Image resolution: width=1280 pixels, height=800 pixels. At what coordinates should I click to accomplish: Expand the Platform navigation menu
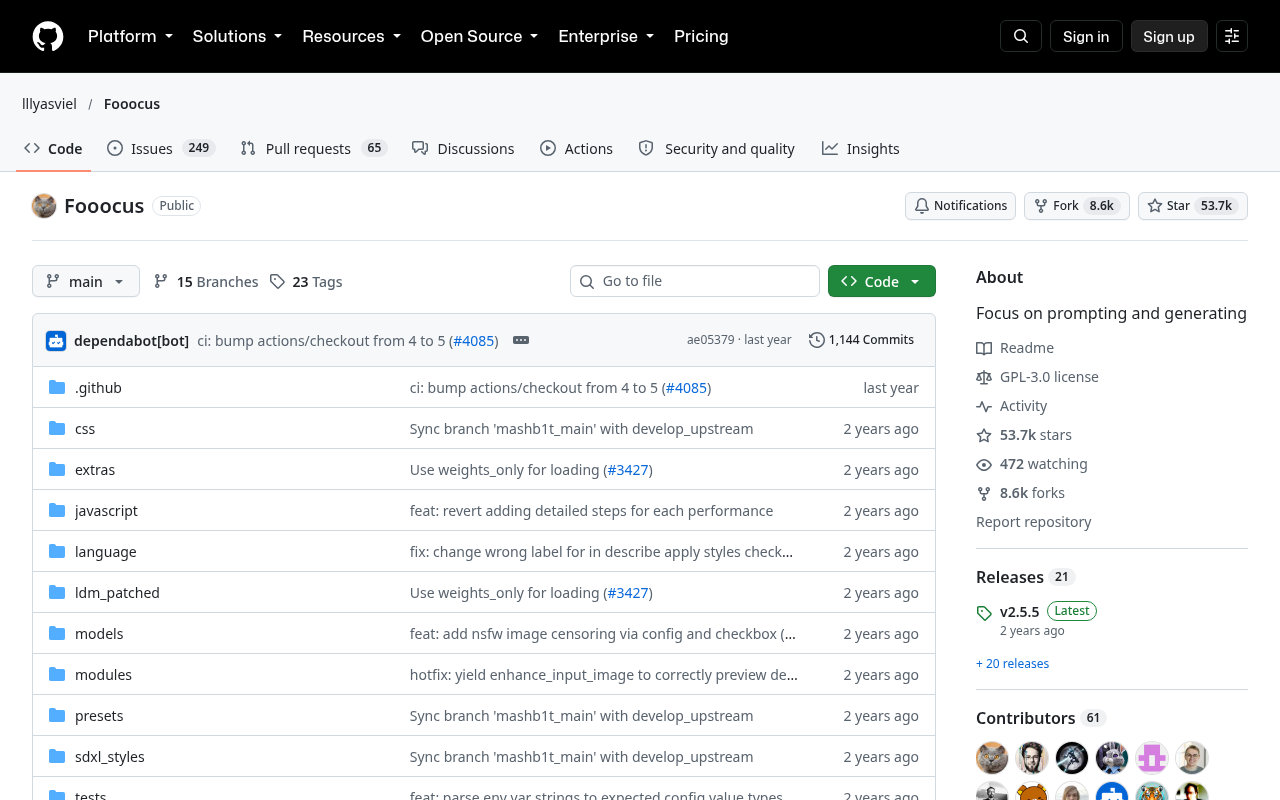130,36
